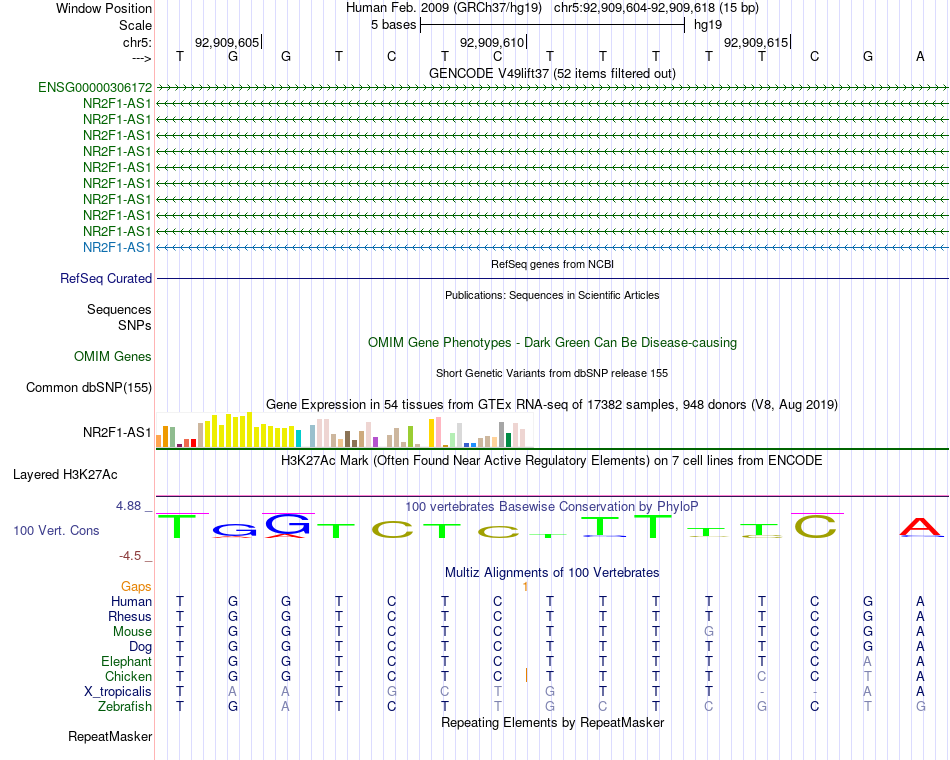The width and height of the screenshot is (950, 760).
Task: Open the 100 Vert. Cons label
Action: pyautogui.click(x=56, y=530)
